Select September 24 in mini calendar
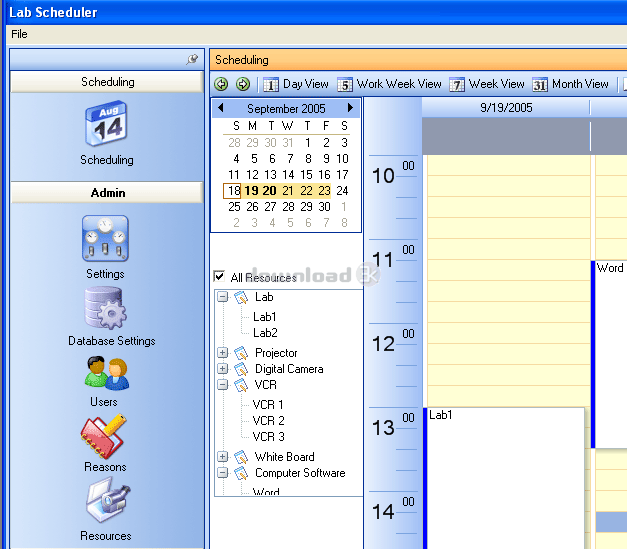This screenshot has height=549, width=627. tap(342, 191)
